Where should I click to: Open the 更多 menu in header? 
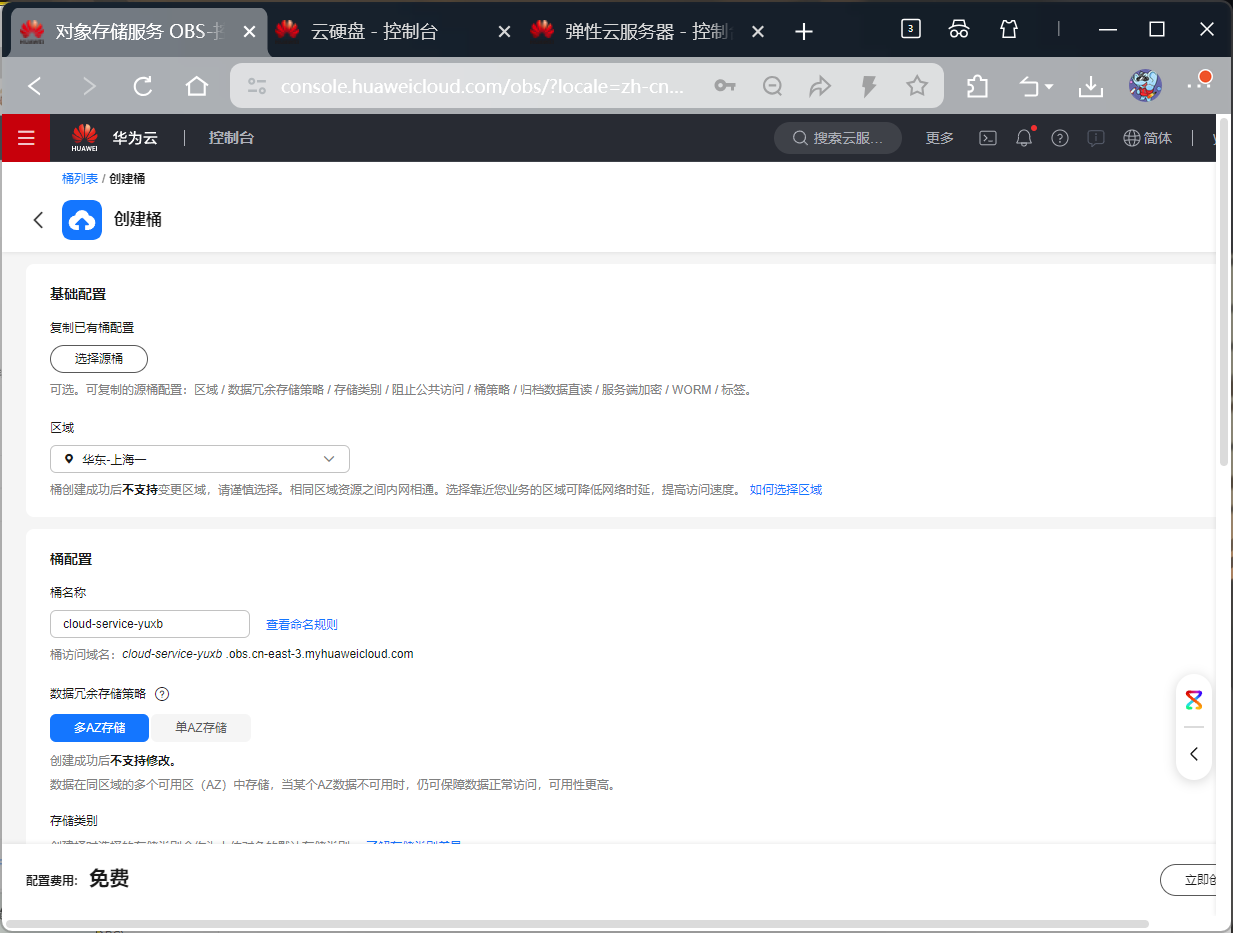point(940,138)
